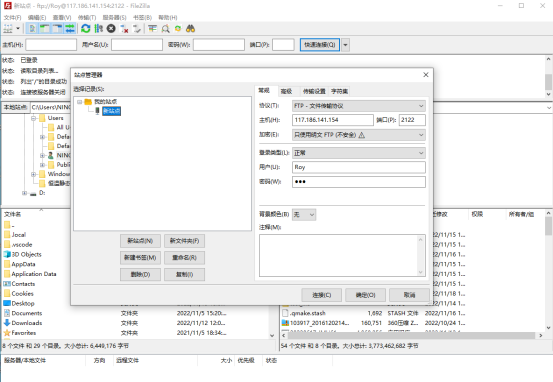Click the site 密码(W) password field

[359, 182]
